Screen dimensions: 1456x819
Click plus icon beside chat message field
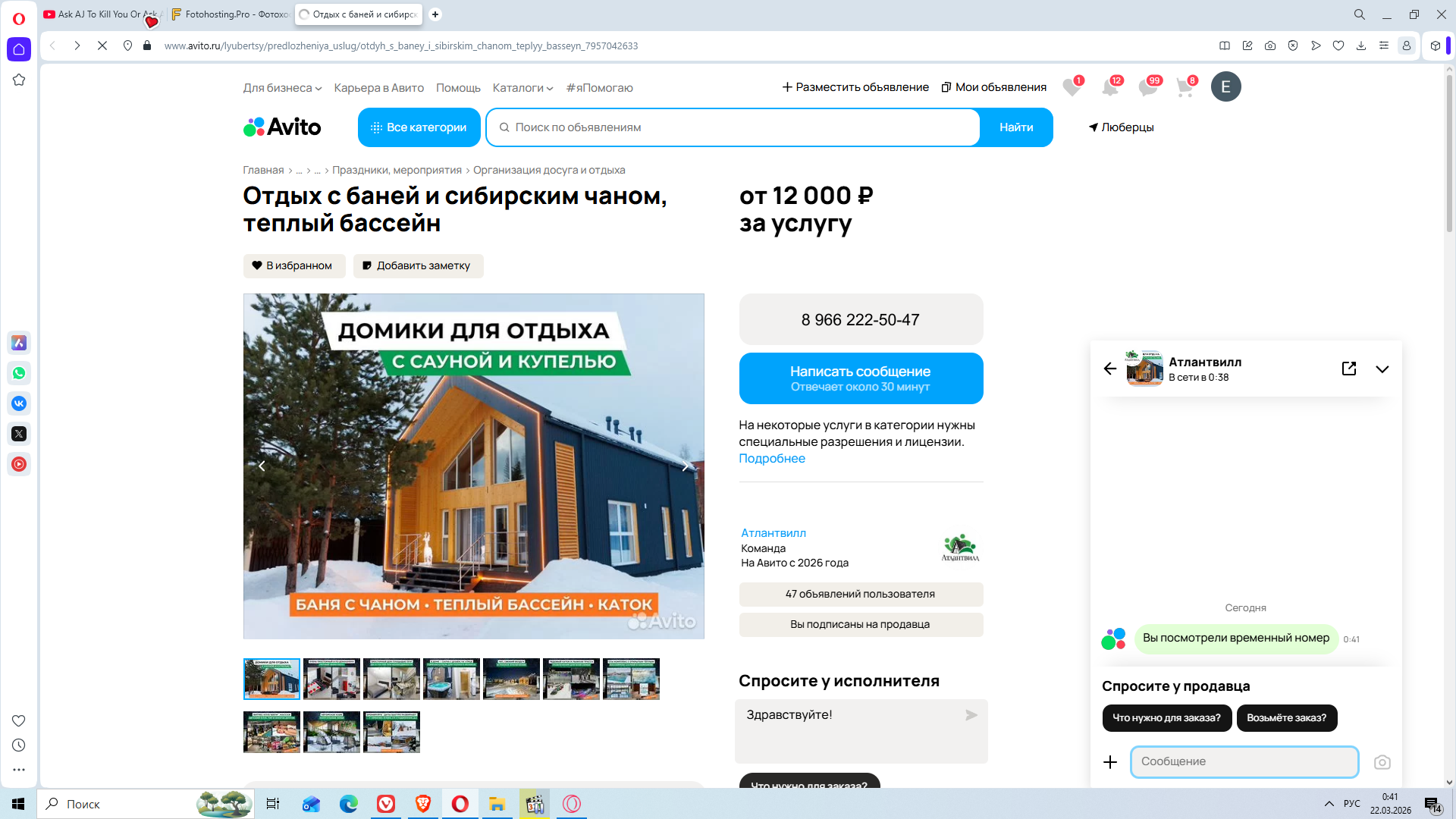[1110, 762]
